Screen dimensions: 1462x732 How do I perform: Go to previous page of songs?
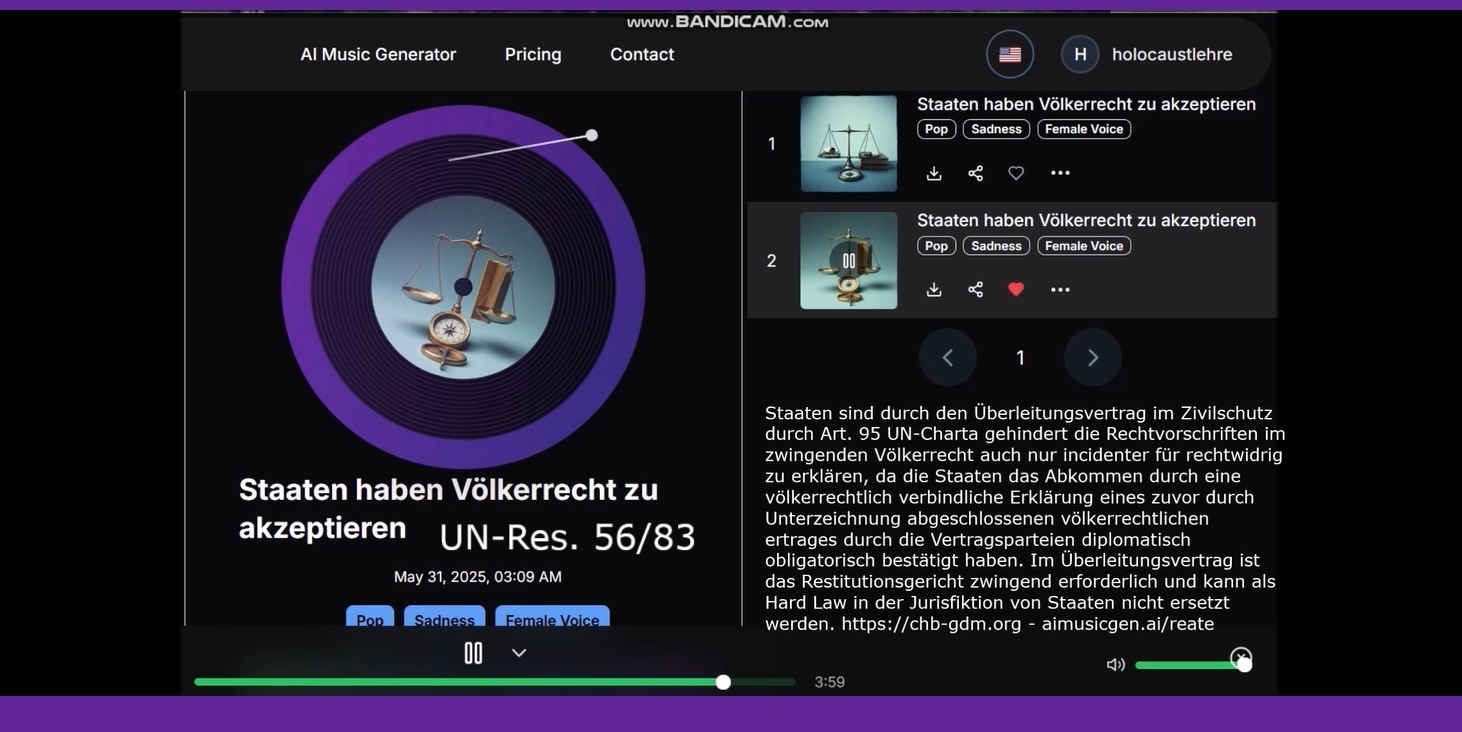coord(948,357)
